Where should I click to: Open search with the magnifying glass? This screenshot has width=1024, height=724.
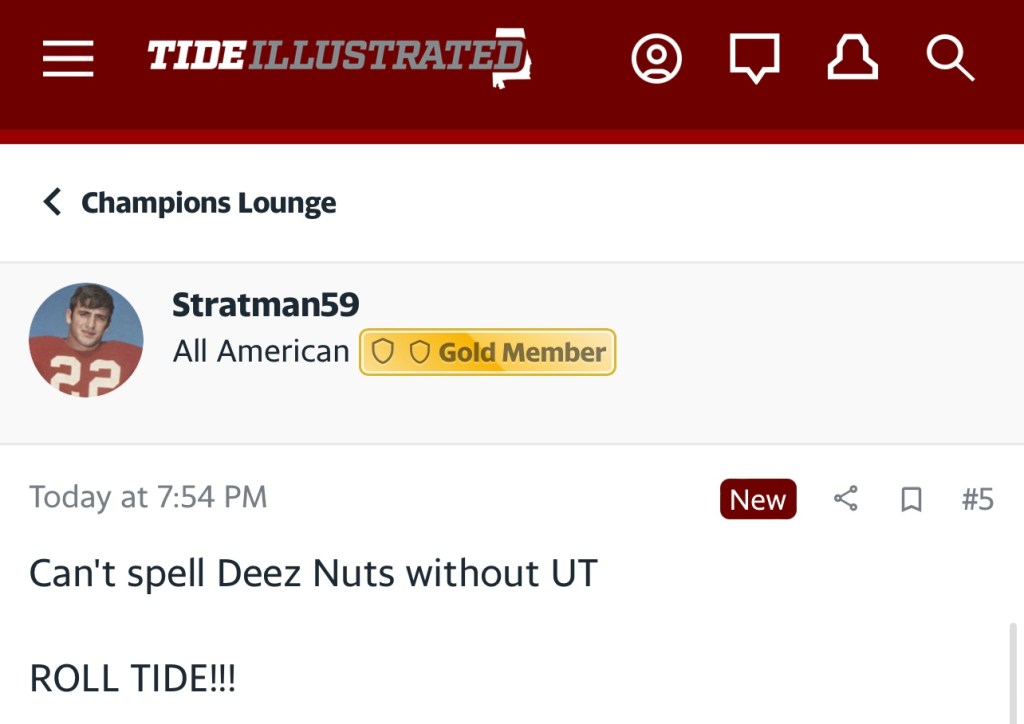click(x=949, y=59)
